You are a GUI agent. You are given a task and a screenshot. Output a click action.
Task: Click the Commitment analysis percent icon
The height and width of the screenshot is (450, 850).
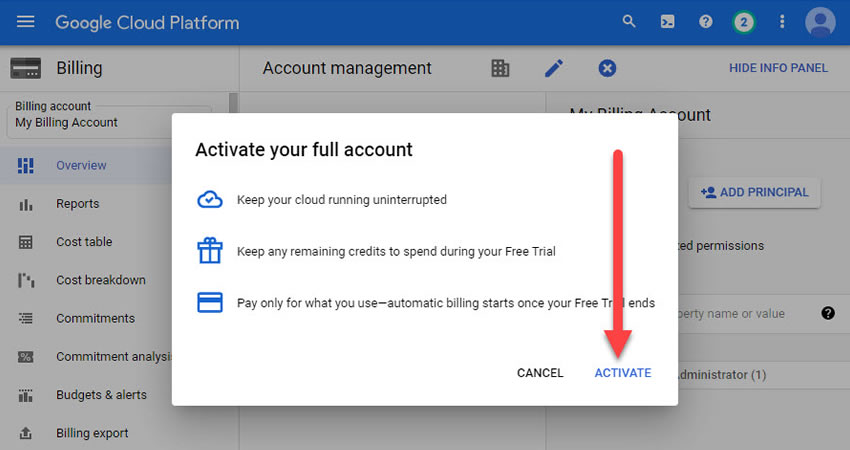coord(25,357)
